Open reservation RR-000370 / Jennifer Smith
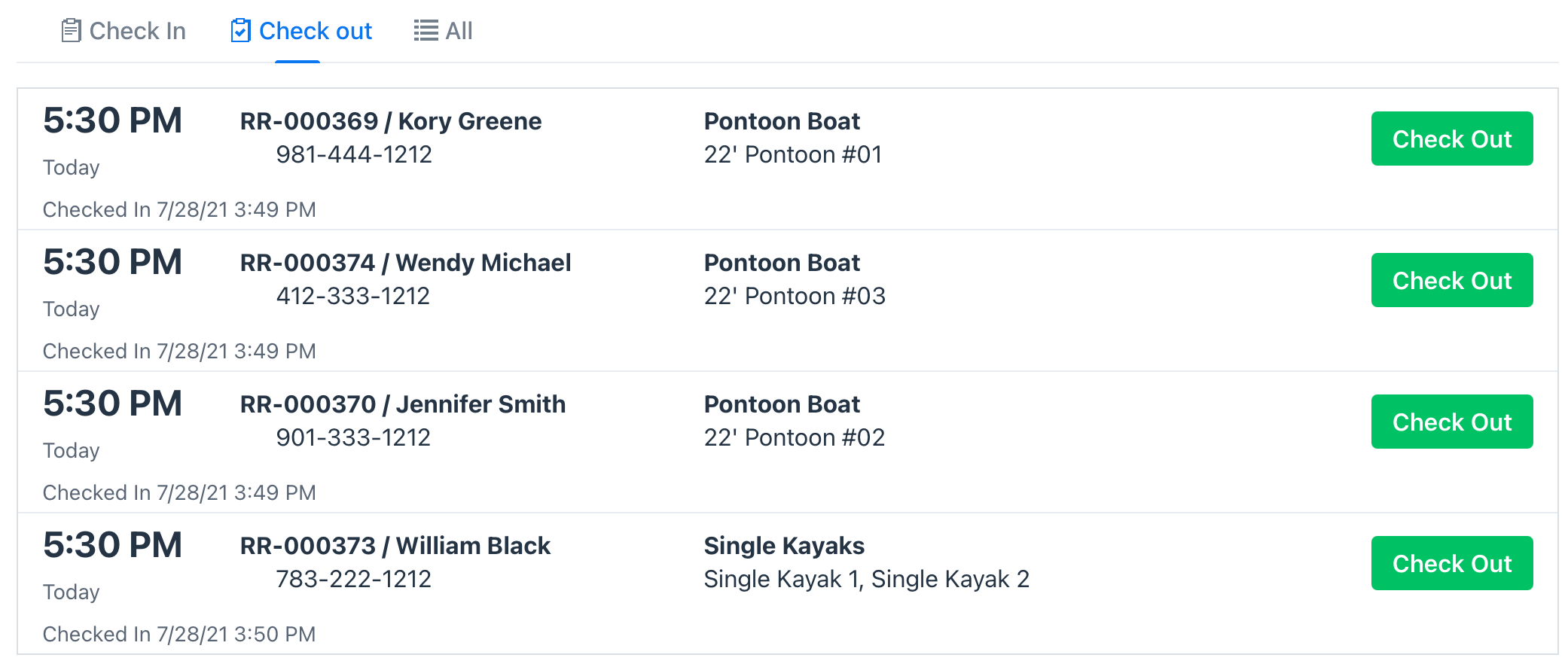This screenshot has height=670, width=1568. (x=403, y=404)
